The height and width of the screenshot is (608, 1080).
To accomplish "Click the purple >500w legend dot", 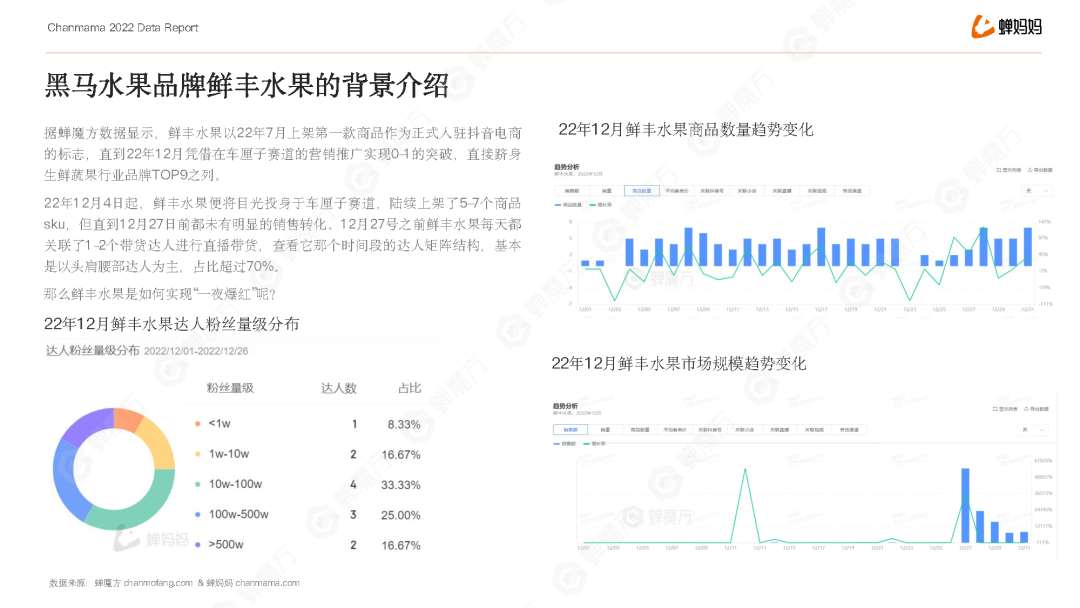I will tap(198, 545).
